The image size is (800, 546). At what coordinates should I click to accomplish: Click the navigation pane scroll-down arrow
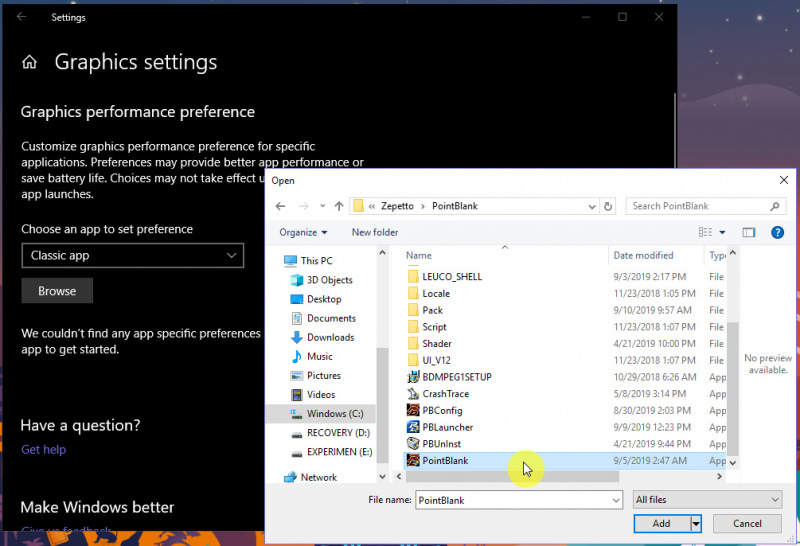382,477
